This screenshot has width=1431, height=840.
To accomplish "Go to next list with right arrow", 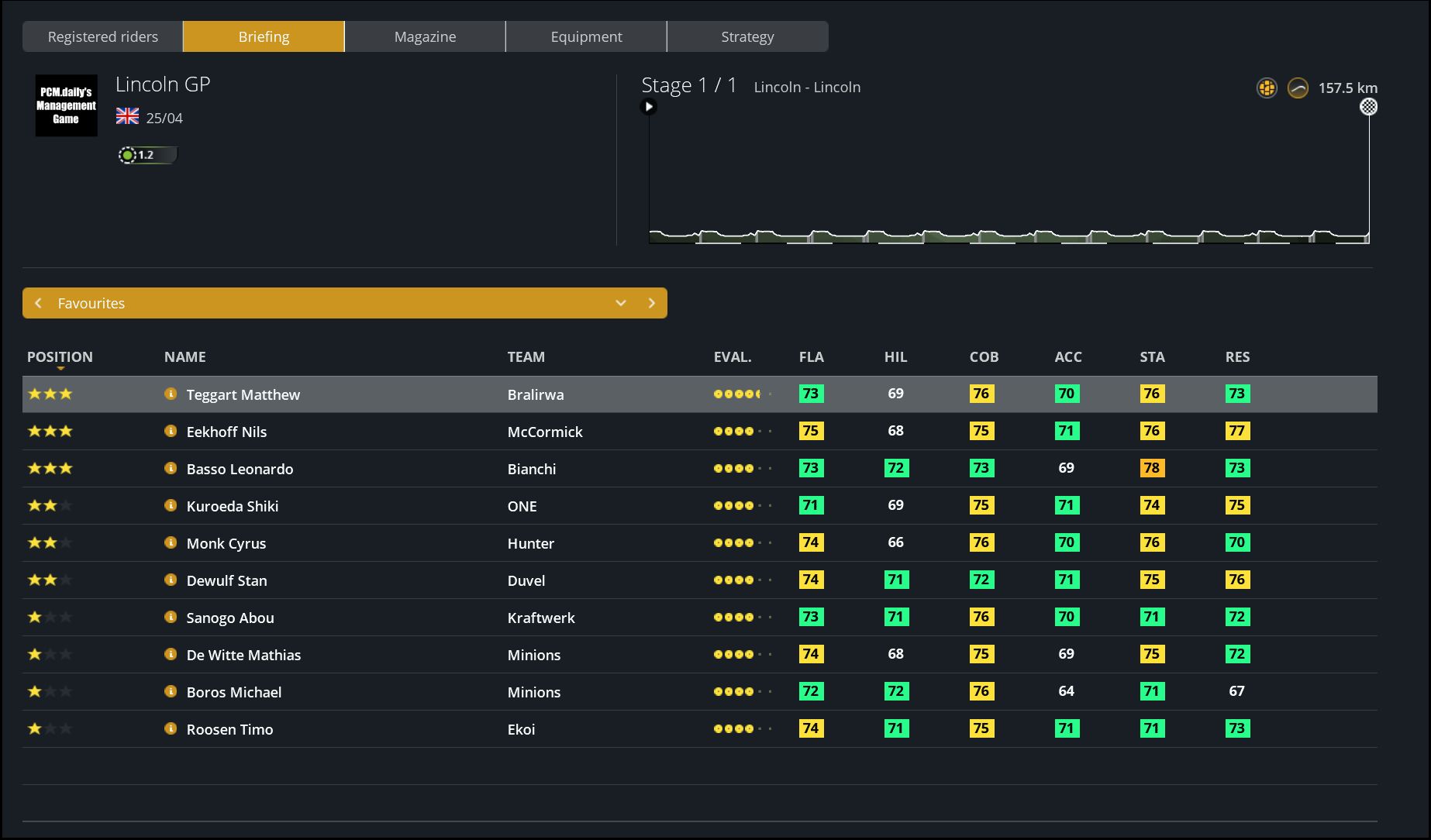I will point(652,303).
